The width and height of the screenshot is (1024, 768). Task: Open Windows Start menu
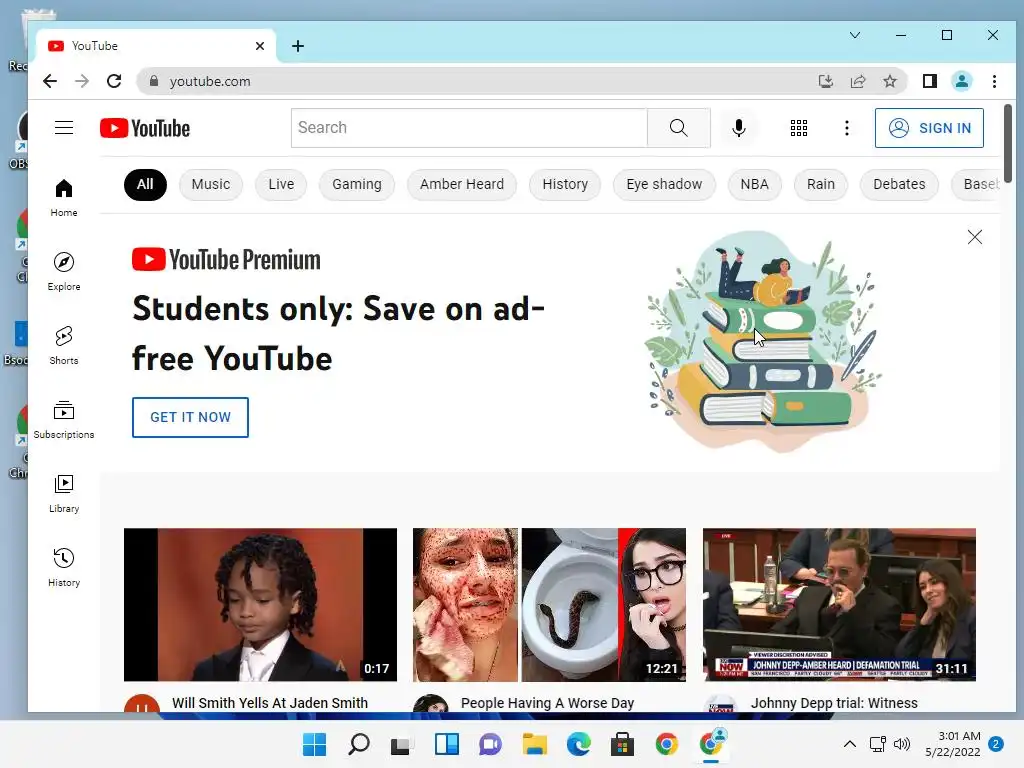point(314,744)
